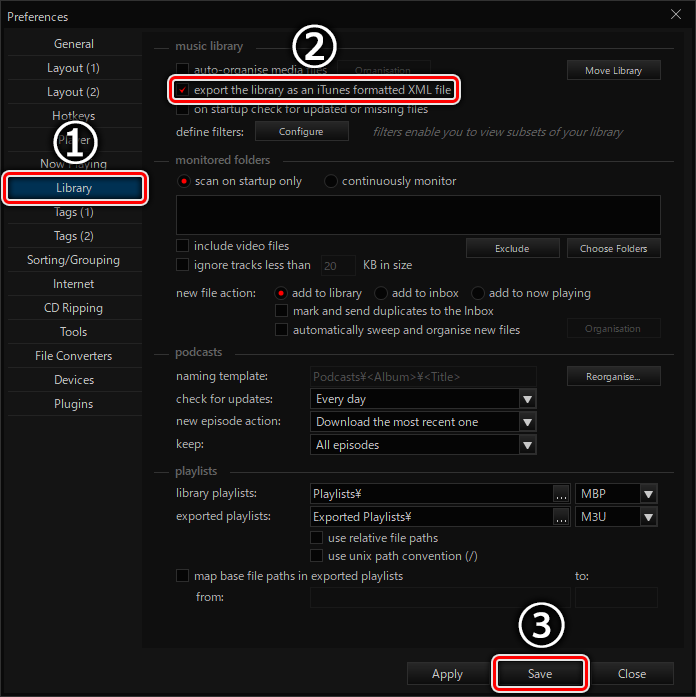Open the General preferences tab

click(x=74, y=44)
